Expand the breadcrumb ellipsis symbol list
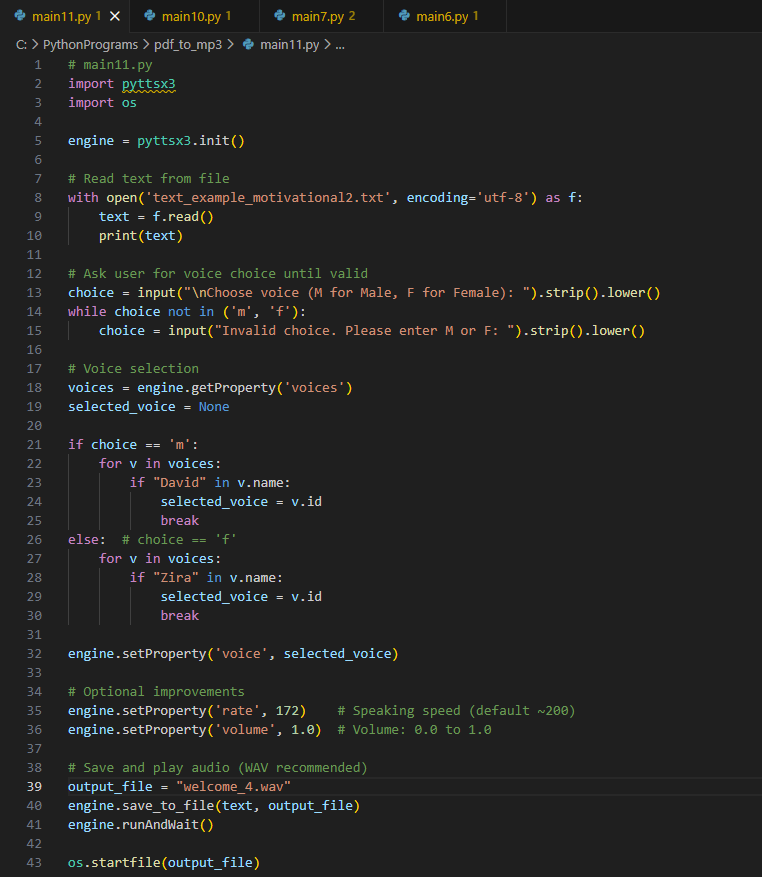The image size is (762, 877). [x=339, y=45]
